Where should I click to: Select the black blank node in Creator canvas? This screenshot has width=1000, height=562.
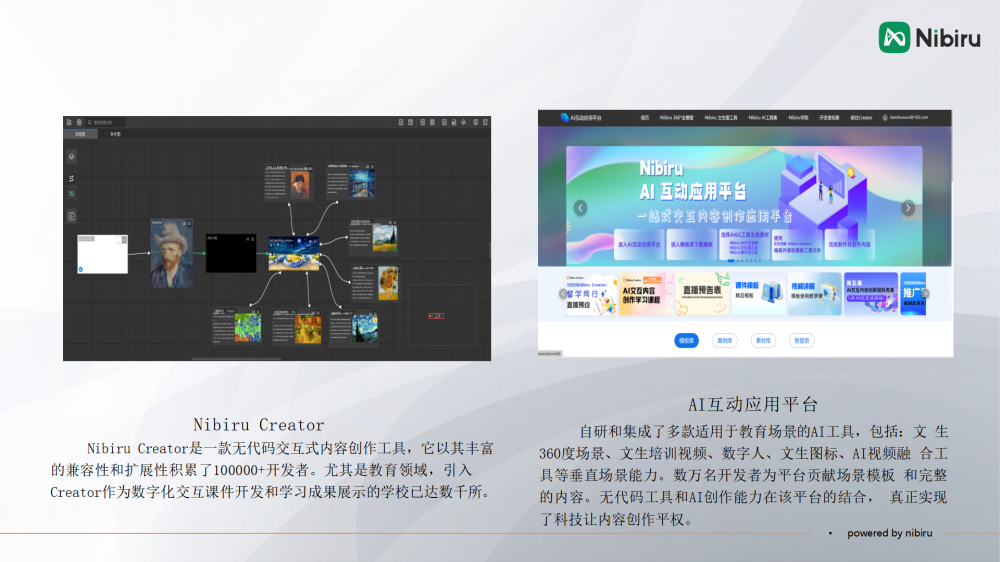231,253
